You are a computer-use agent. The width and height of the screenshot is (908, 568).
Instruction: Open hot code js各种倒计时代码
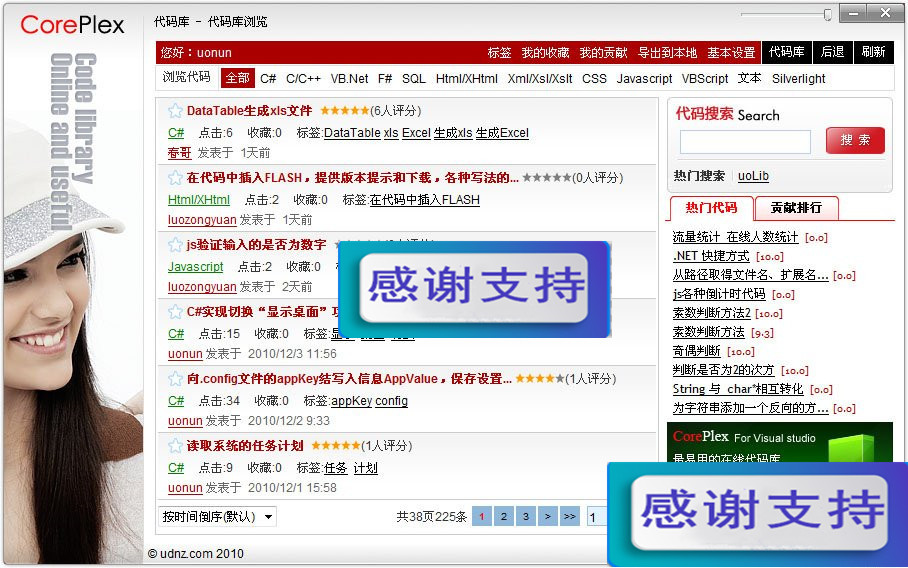719,294
